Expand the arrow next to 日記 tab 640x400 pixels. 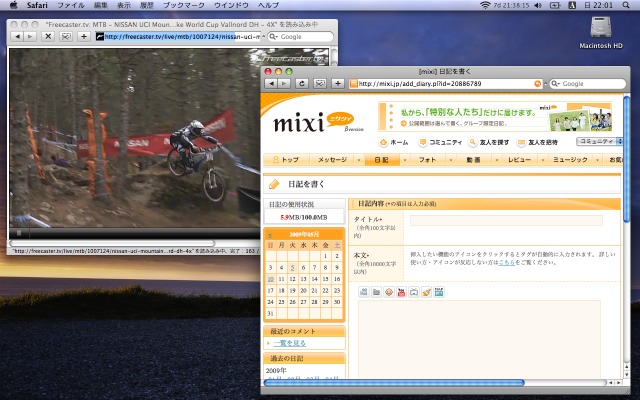click(x=405, y=160)
